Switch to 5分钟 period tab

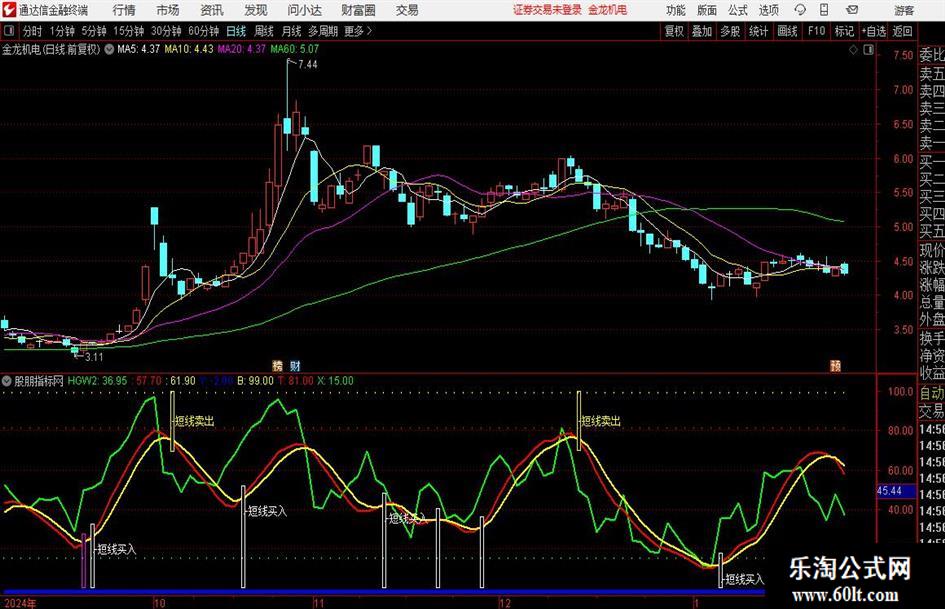[x=93, y=31]
